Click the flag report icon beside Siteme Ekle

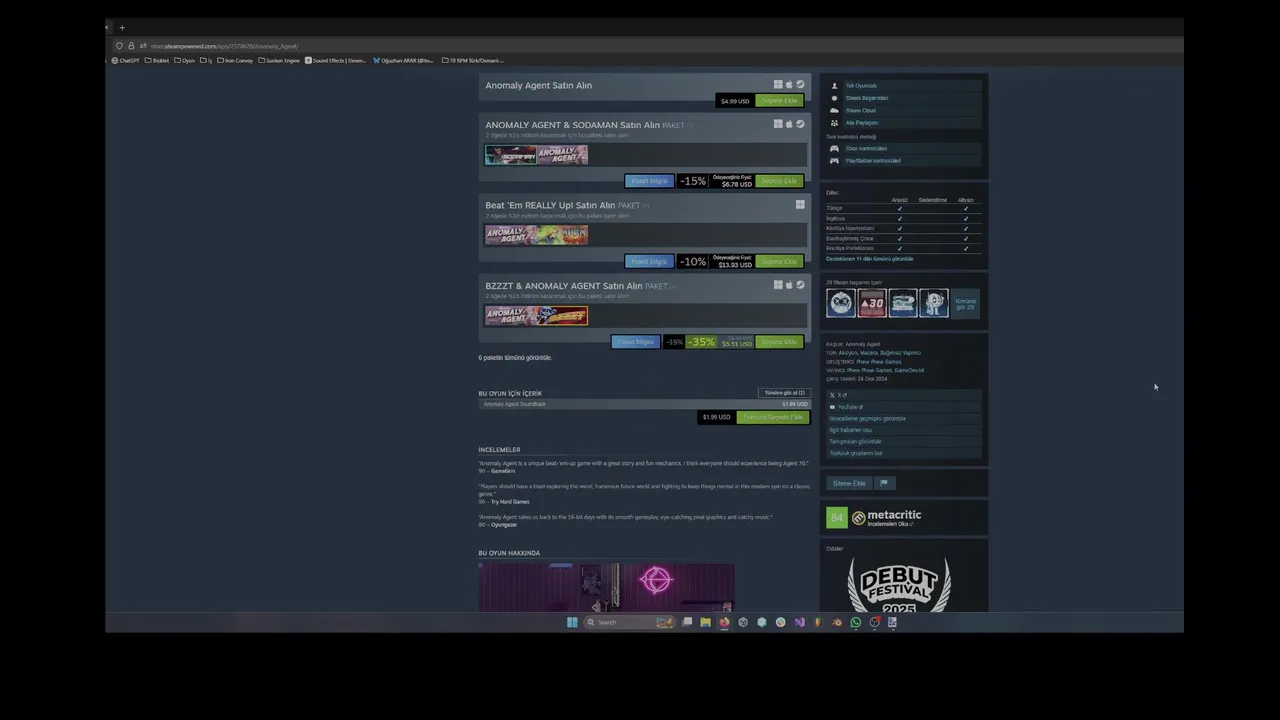[884, 483]
